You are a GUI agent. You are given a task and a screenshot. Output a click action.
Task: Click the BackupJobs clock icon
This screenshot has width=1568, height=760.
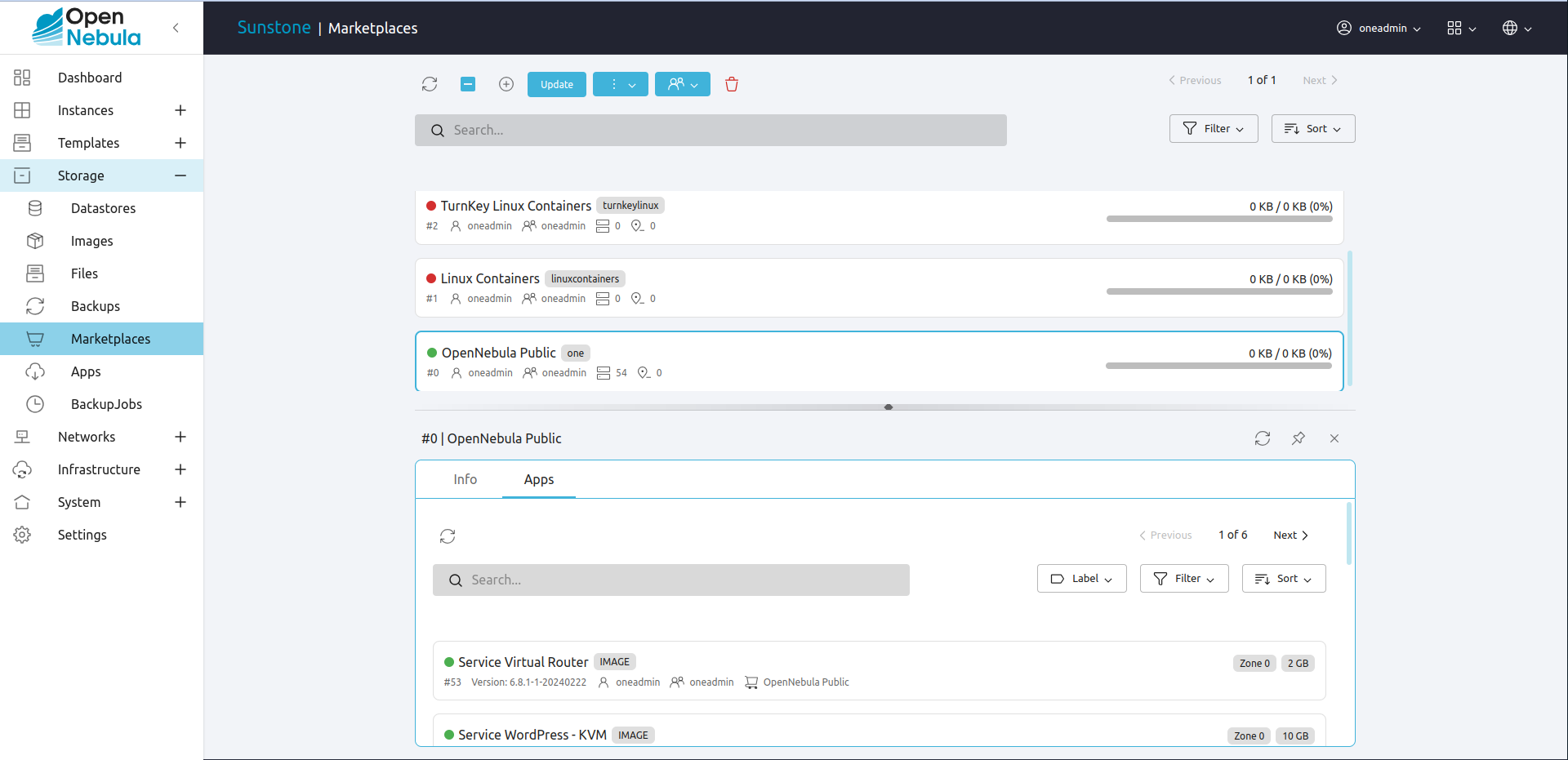[35, 404]
